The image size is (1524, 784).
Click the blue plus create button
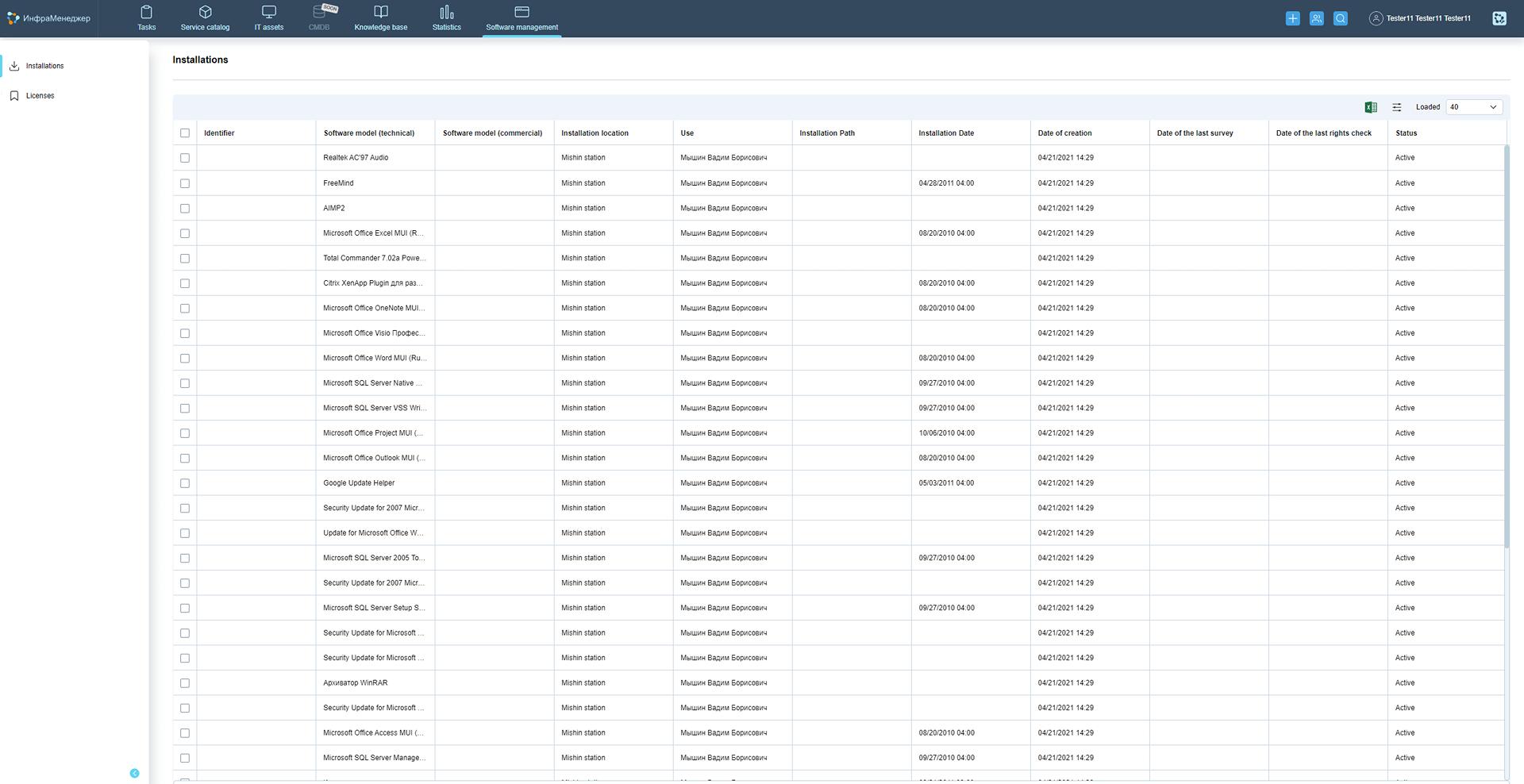1292,18
